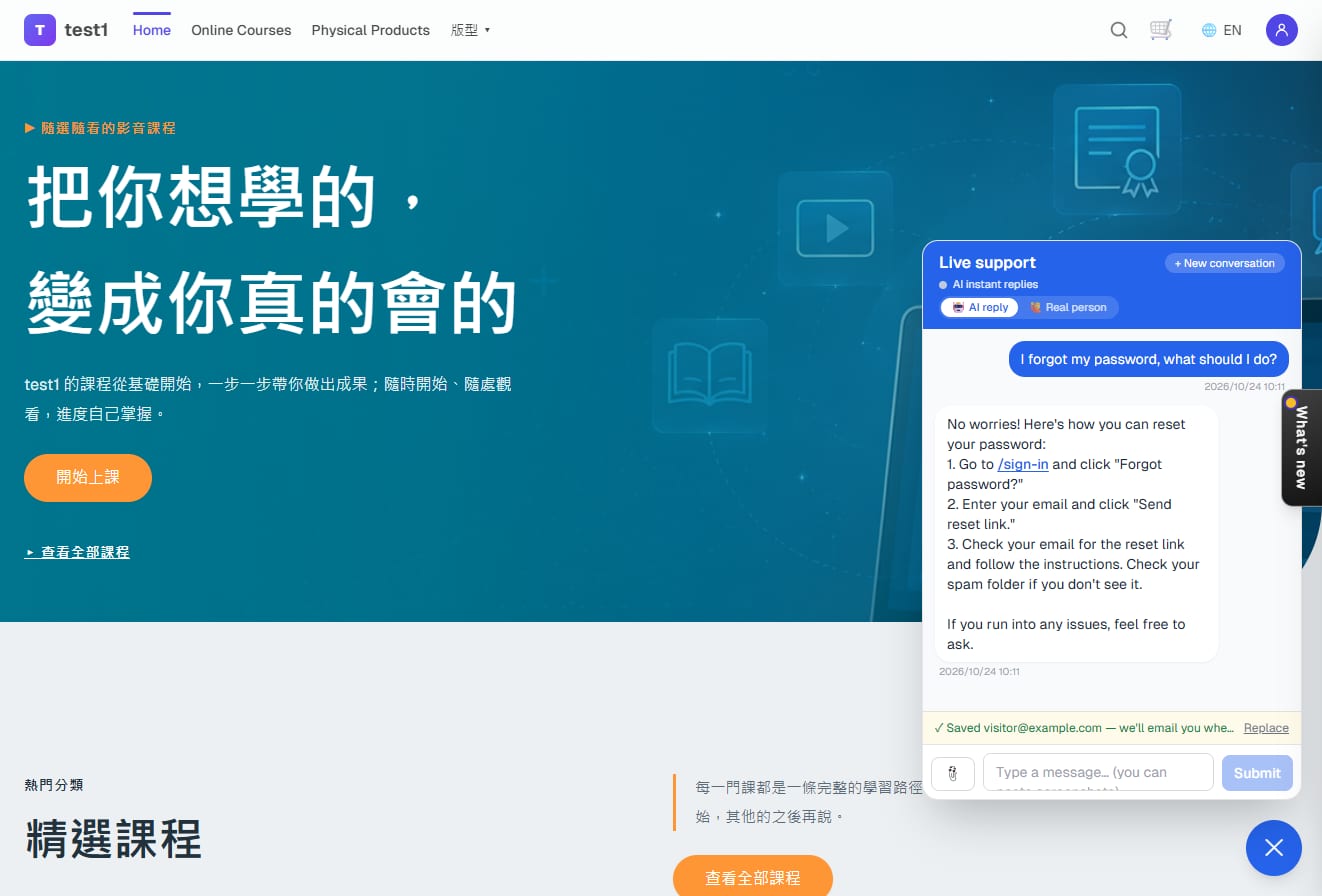Screen dimensions: 1322x896
Task: Attach a file with the paperclip icon
Action: click(x=953, y=773)
